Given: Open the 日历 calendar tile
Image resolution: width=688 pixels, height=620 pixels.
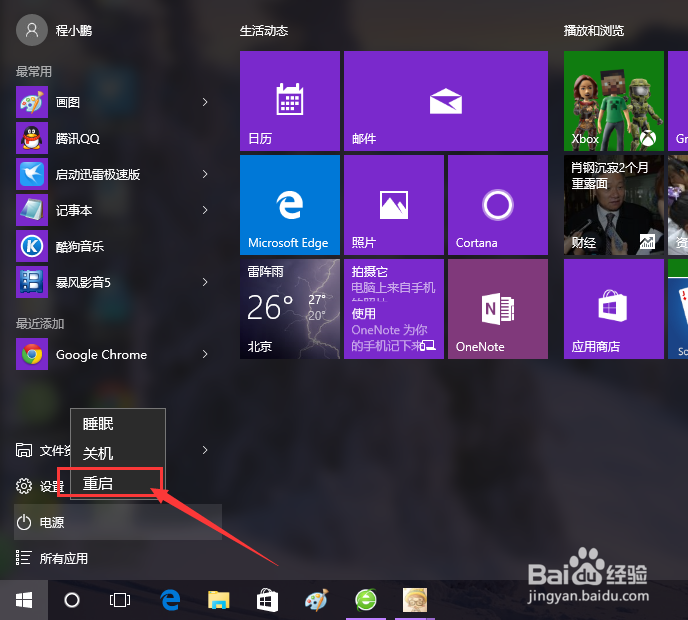Looking at the screenshot, I should pos(290,101).
